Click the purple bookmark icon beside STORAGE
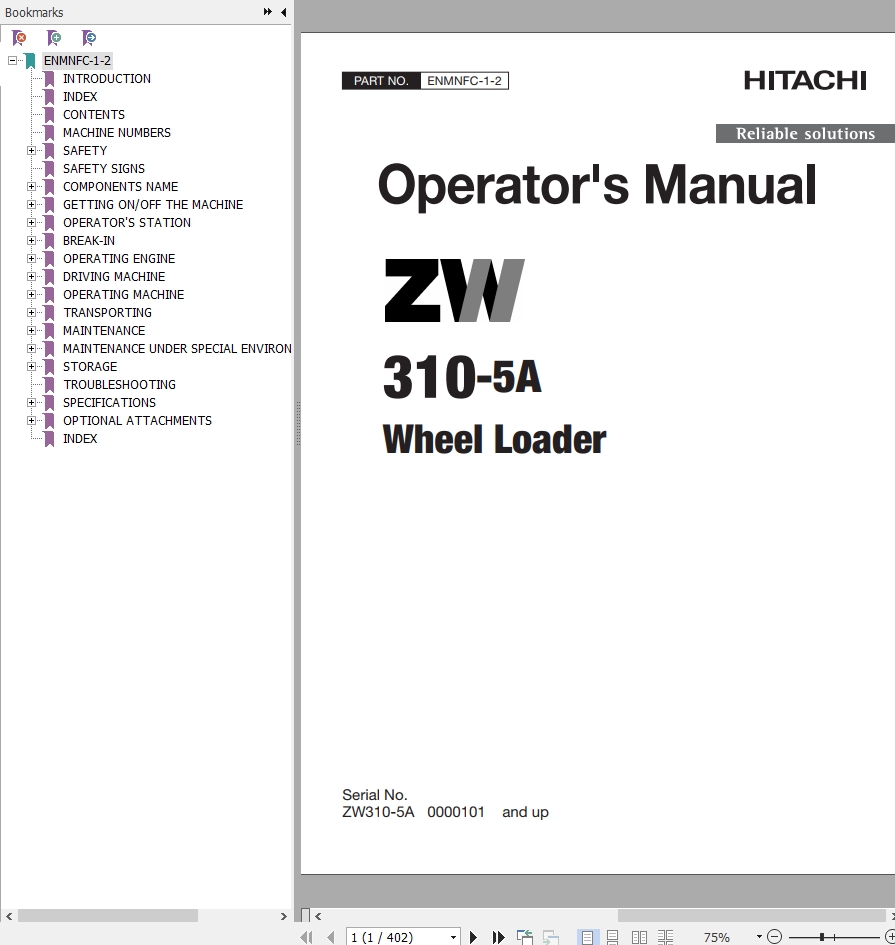The width and height of the screenshot is (895, 945). pyautogui.click(x=49, y=366)
